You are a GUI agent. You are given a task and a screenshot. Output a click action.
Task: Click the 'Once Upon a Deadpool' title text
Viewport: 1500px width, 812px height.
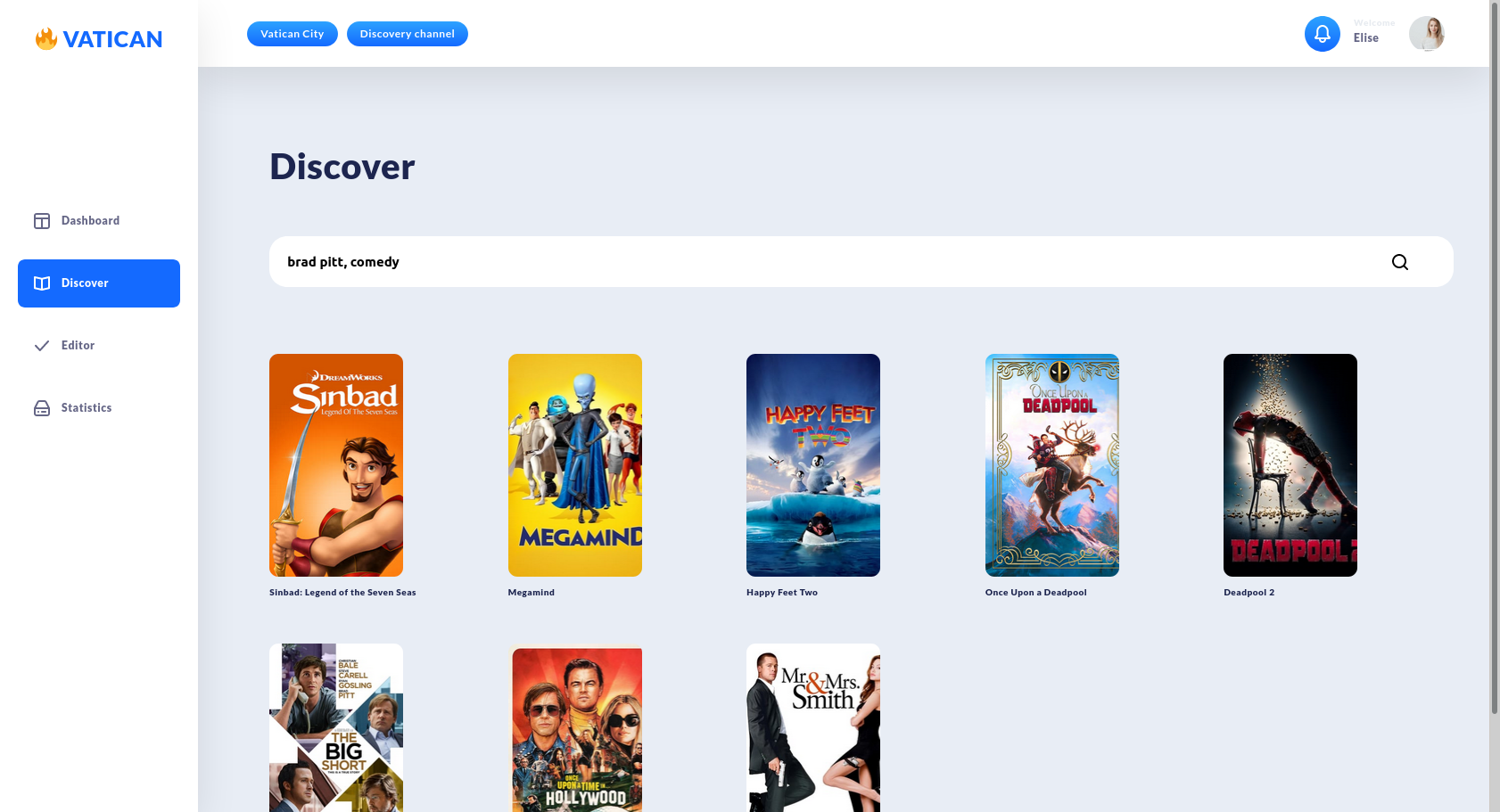(x=1036, y=593)
